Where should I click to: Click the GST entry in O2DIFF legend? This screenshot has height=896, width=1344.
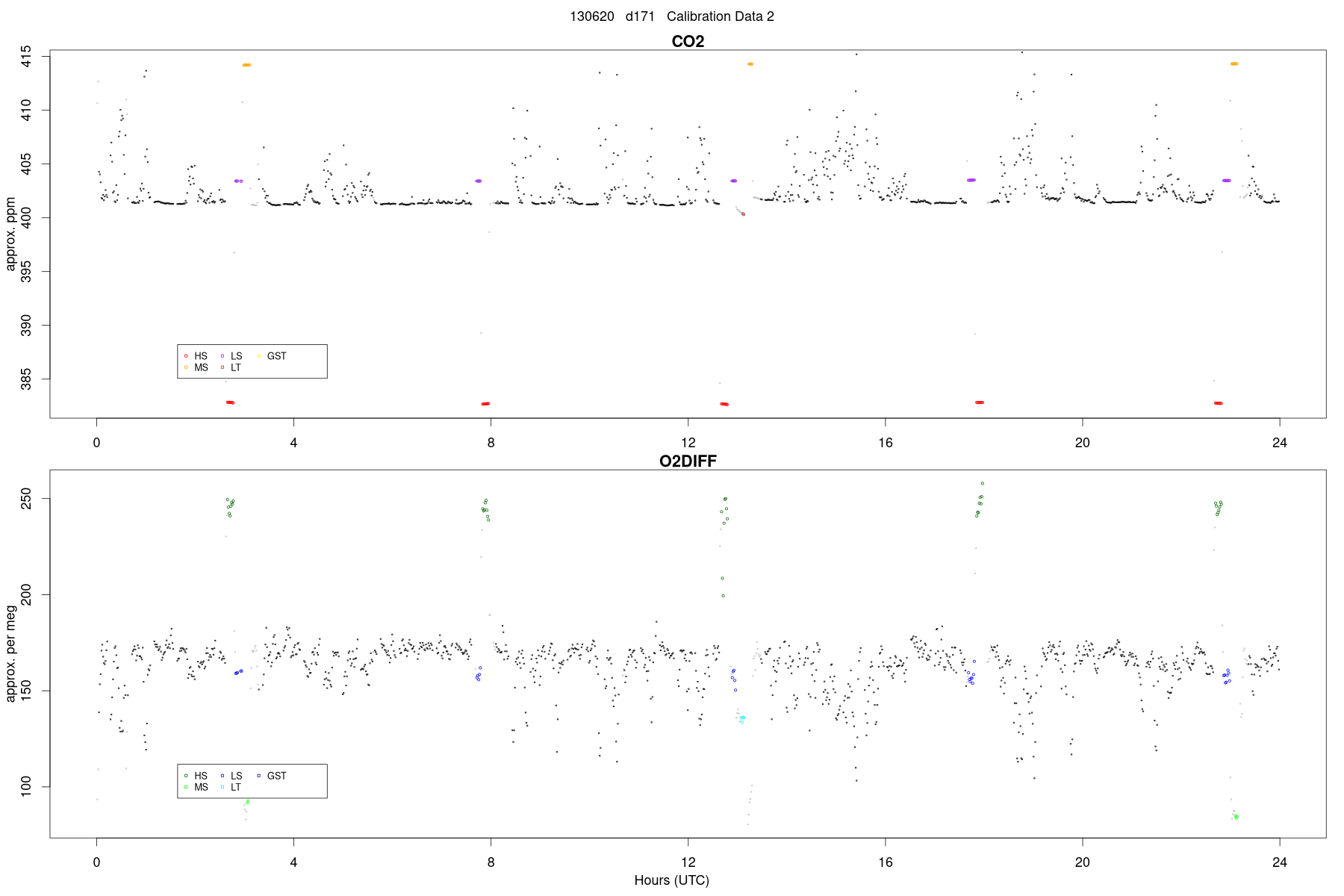click(x=272, y=776)
